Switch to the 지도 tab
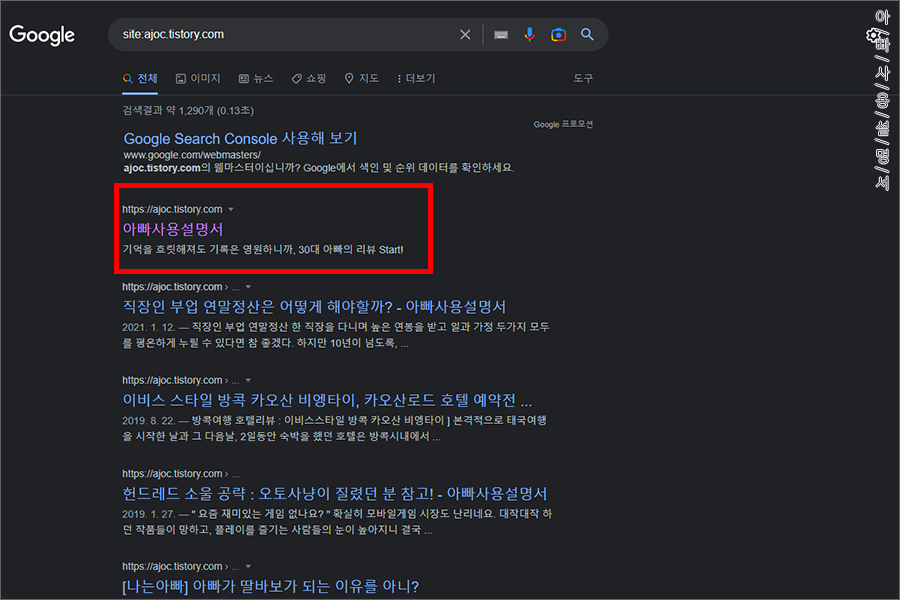The height and width of the screenshot is (600, 900). 362,79
